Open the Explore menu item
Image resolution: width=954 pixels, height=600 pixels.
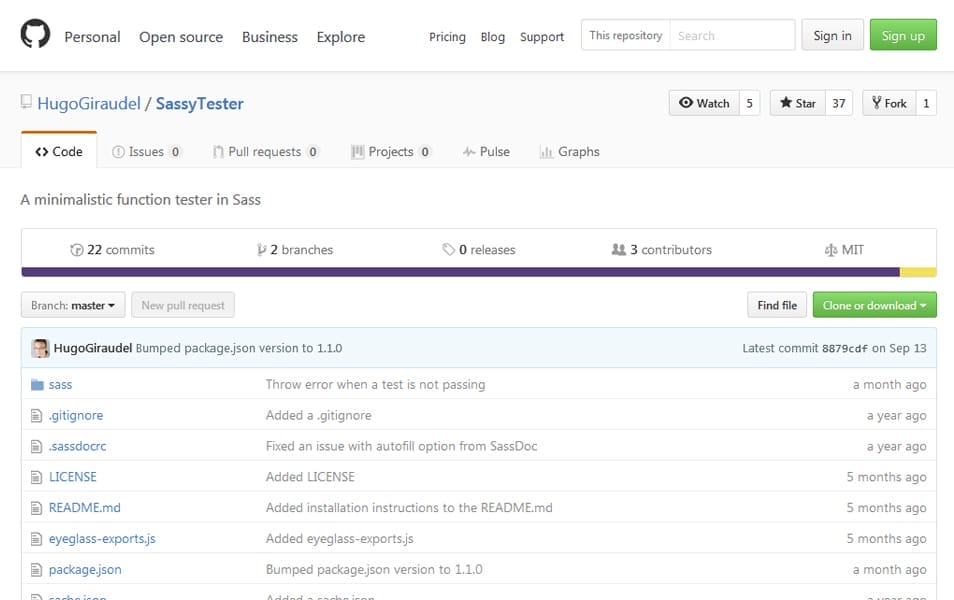coord(340,37)
